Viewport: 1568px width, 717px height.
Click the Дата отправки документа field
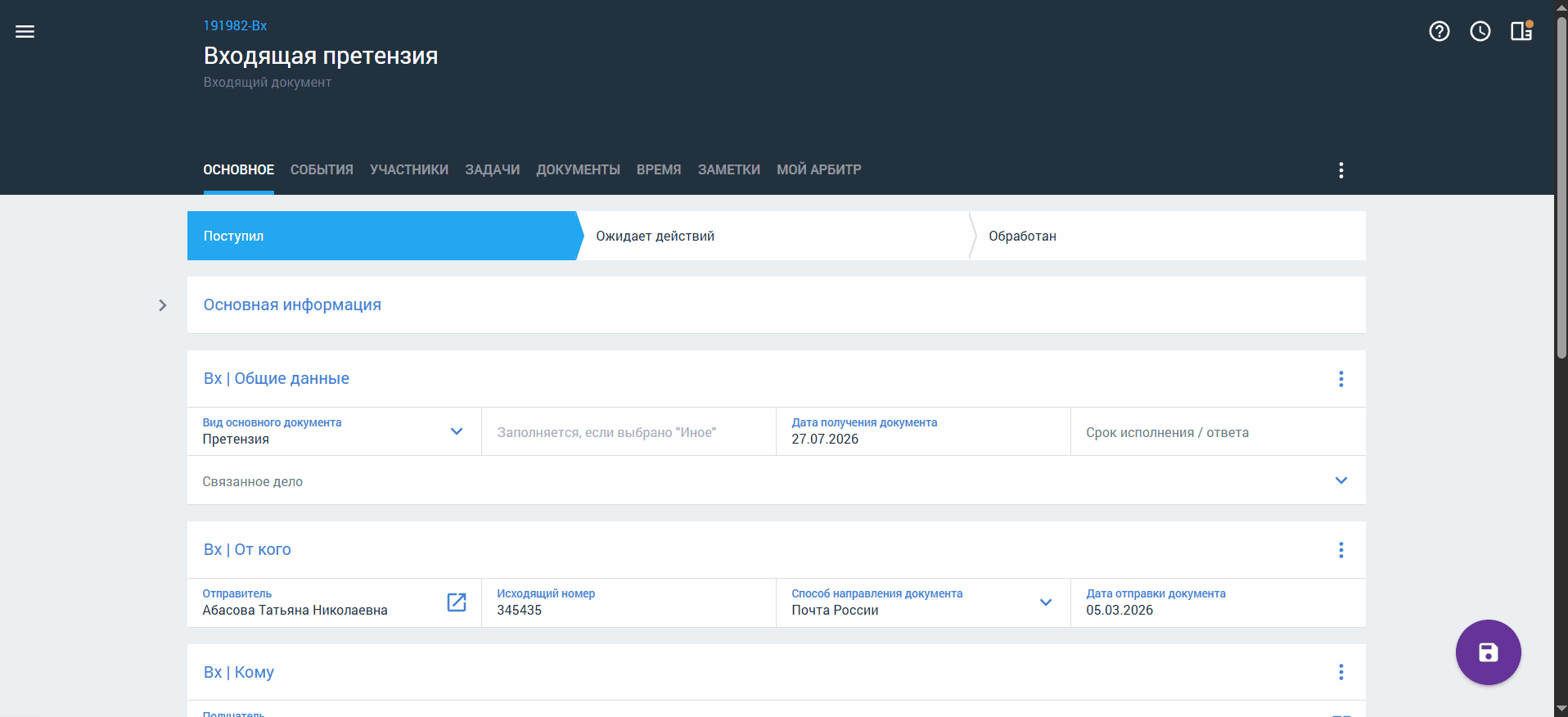(x=1218, y=602)
